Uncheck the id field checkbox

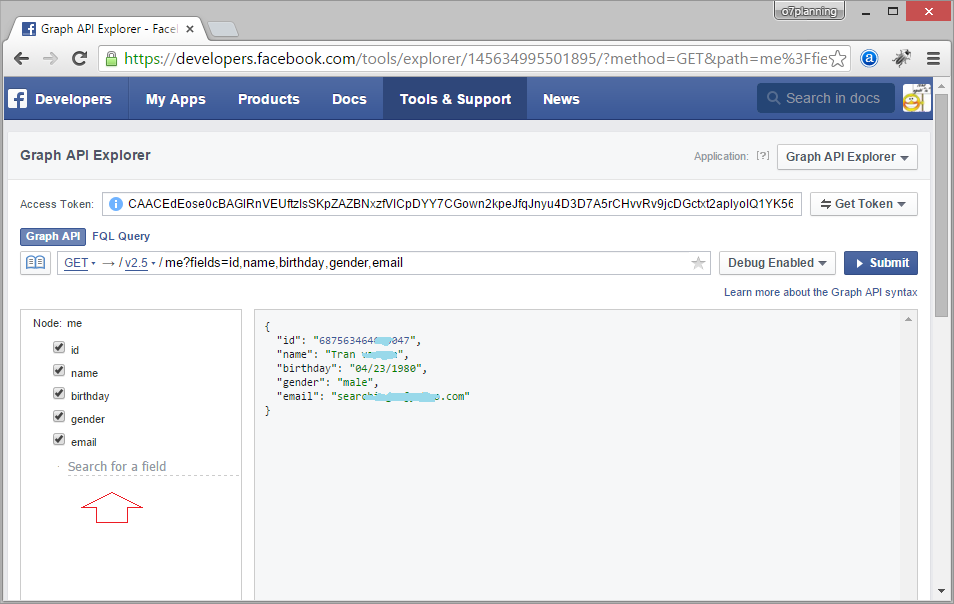coord(59,347)
